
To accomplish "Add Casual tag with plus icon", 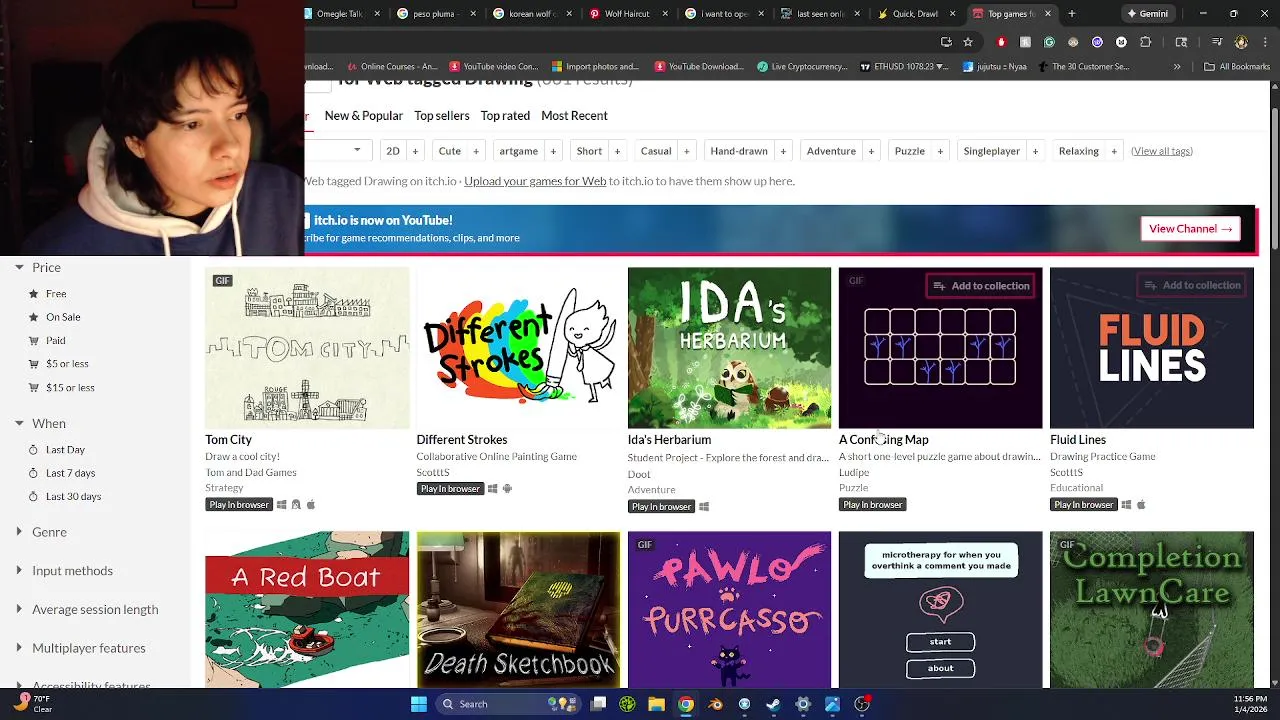I will click(686, 151).
